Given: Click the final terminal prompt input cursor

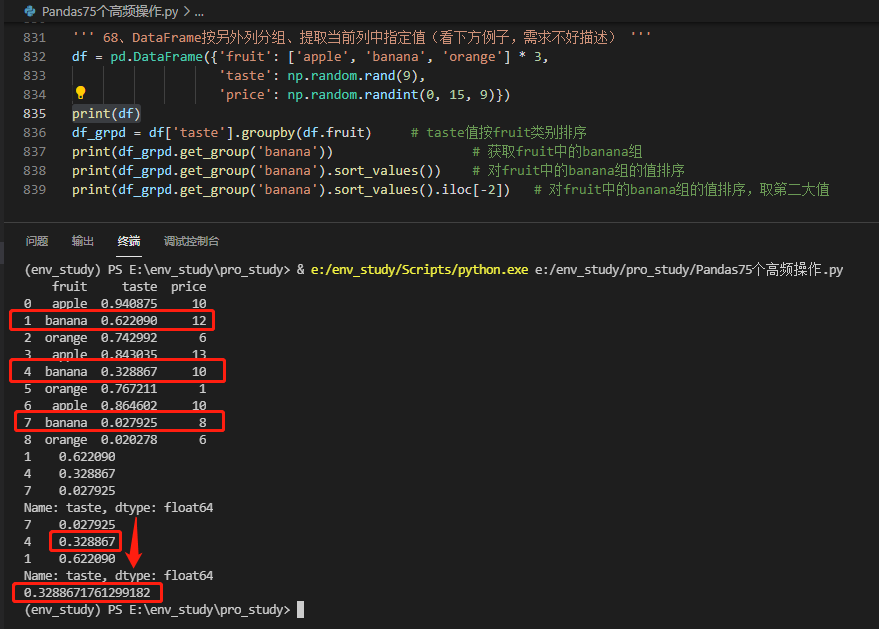Looking at the screenshot, I should (x=300, y=610).
